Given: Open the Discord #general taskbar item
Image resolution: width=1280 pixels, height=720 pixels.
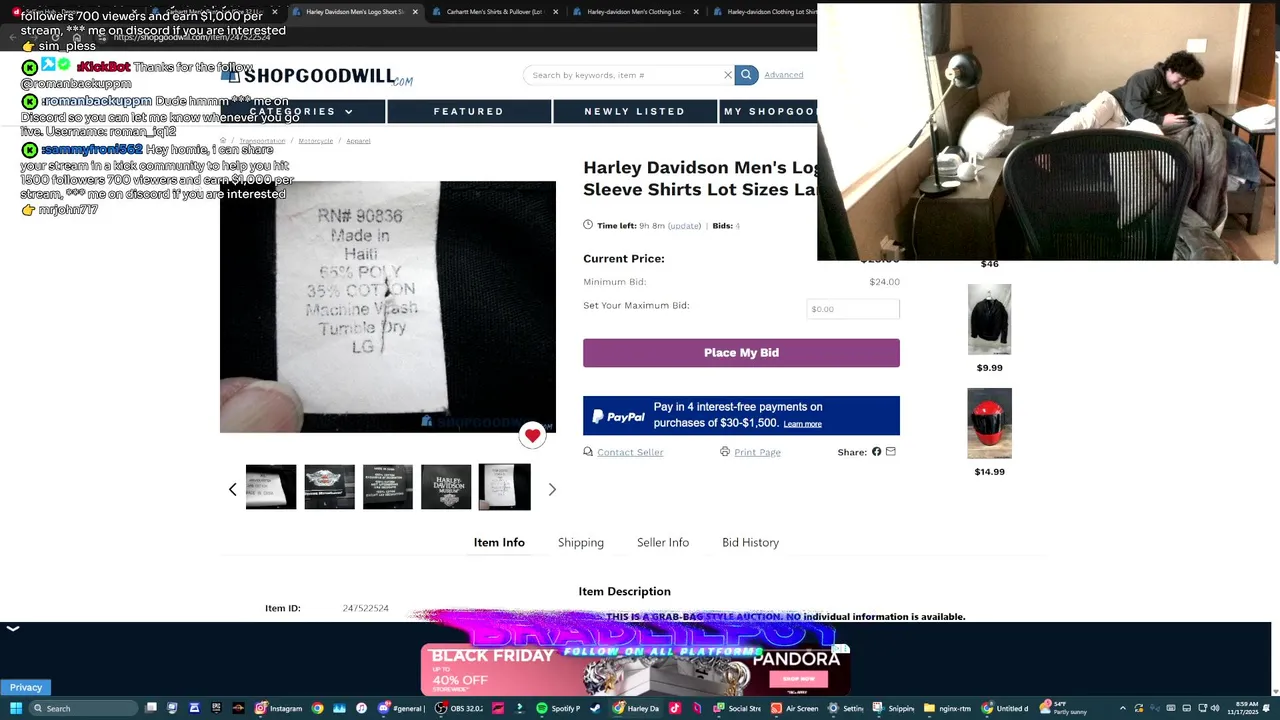Looking at the screenshot, I should click(401, 708).
